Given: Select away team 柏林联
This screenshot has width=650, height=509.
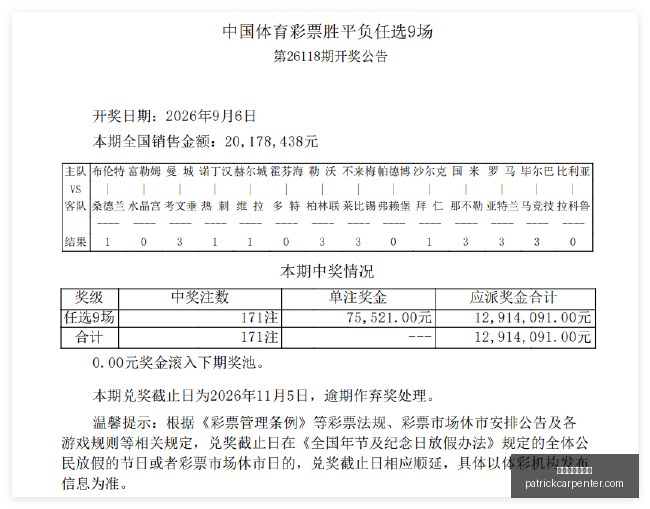Looking at the screenshot, I should click(x=322, y=206).
